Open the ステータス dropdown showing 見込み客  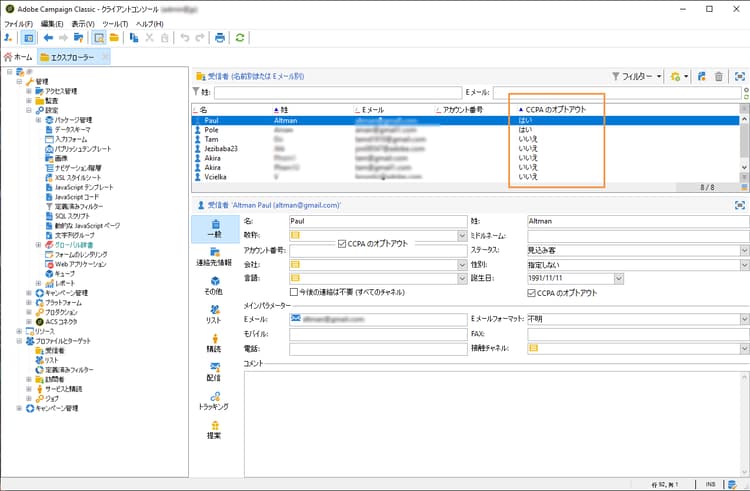pos(745,250)
